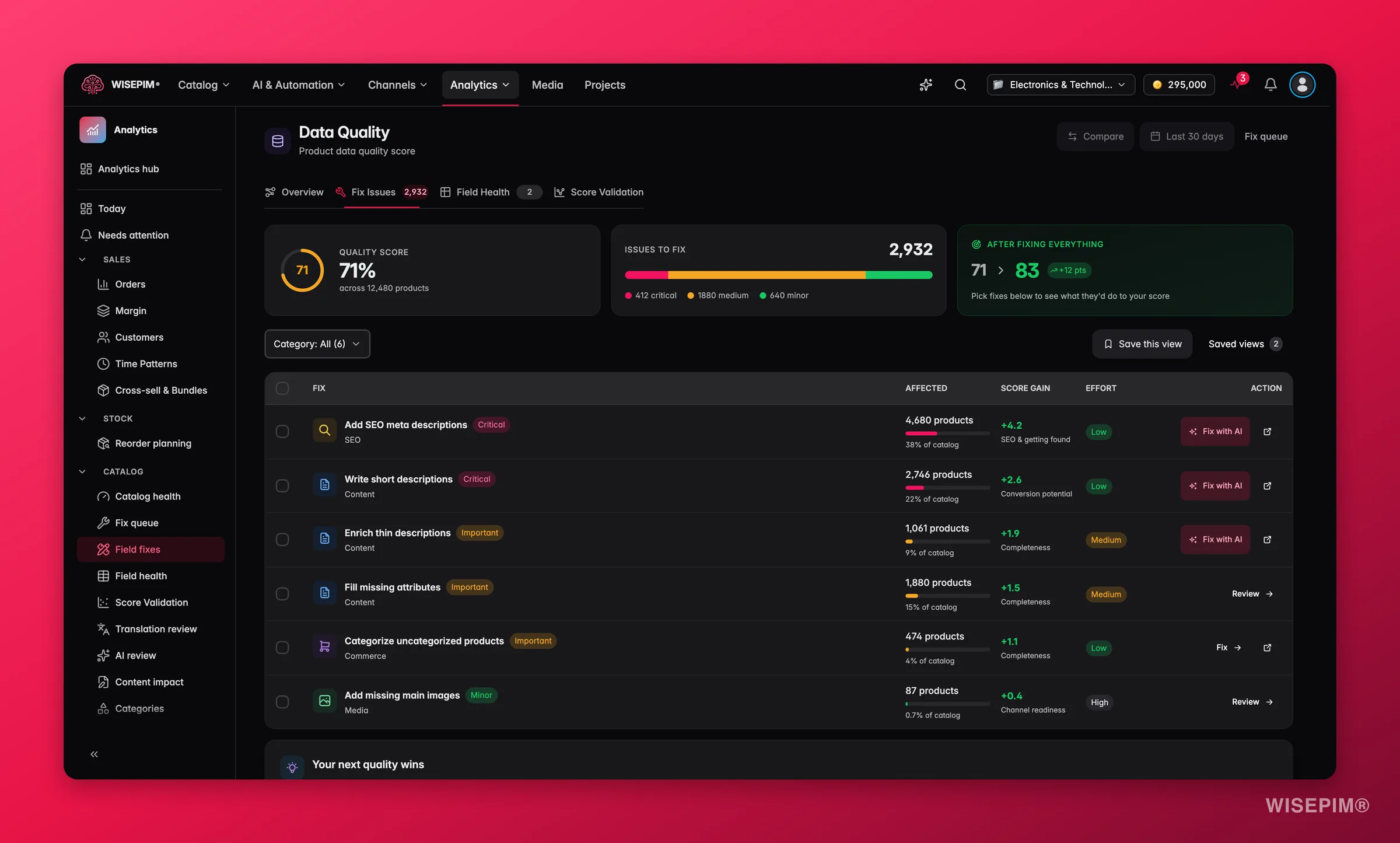Open the Media menu item
This screenshot has width=1400, height=843.
point(547,85)
